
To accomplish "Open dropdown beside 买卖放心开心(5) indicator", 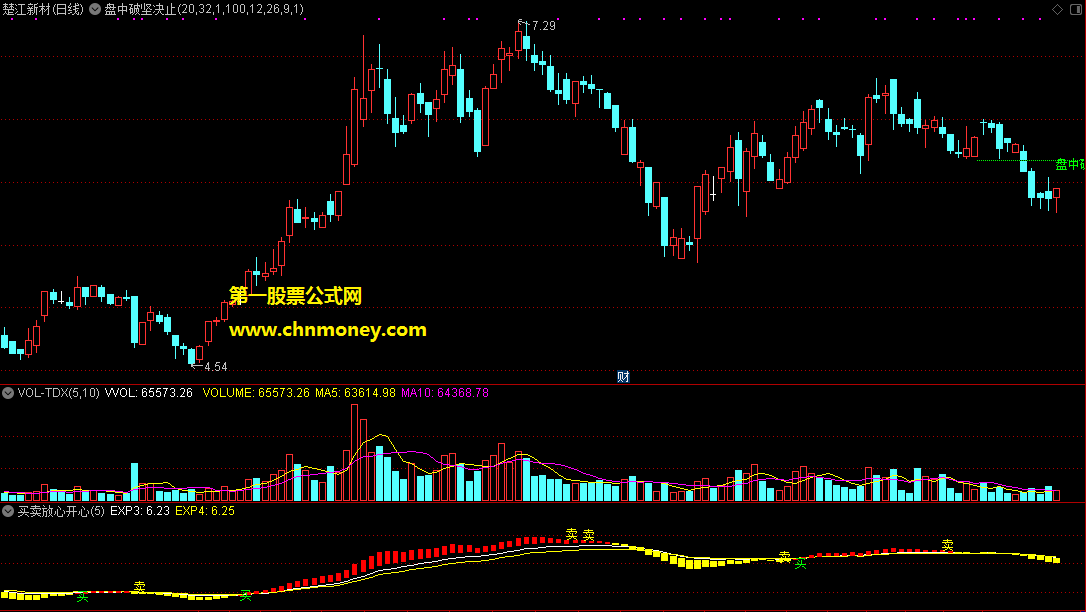I will click(8, 511).
